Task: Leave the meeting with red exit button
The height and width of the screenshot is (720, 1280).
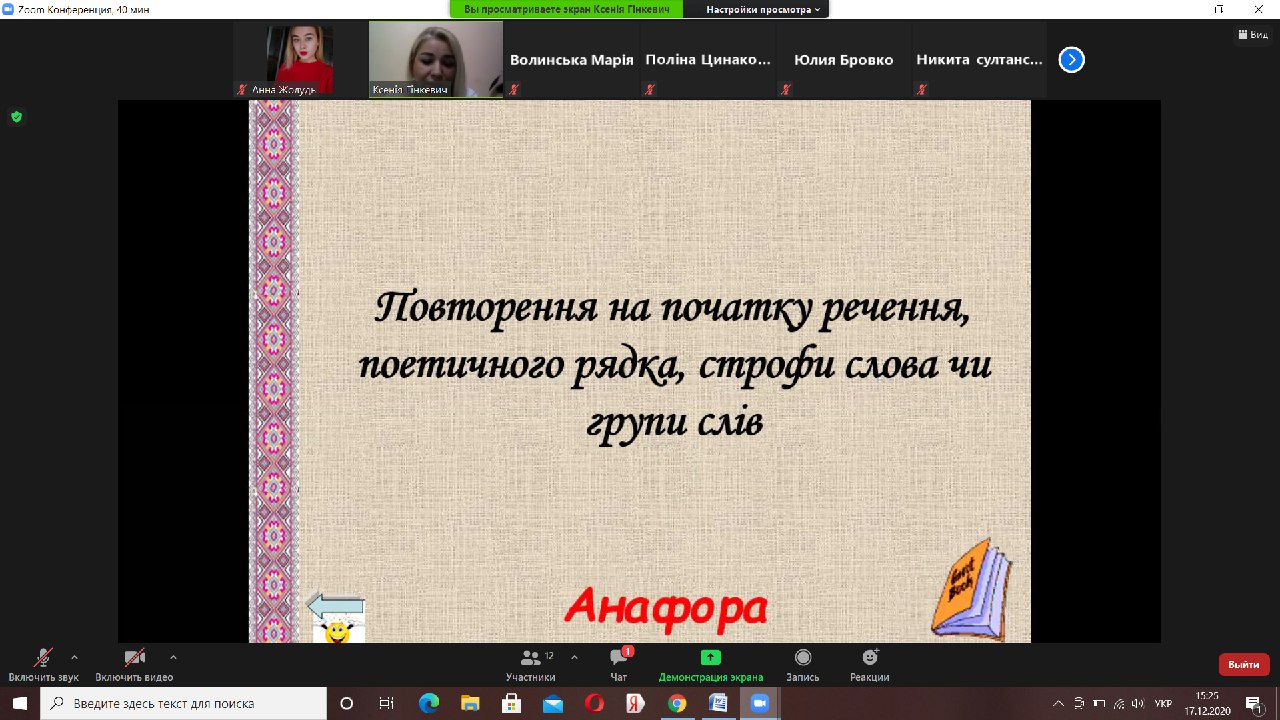Action: click(1243, 664)
